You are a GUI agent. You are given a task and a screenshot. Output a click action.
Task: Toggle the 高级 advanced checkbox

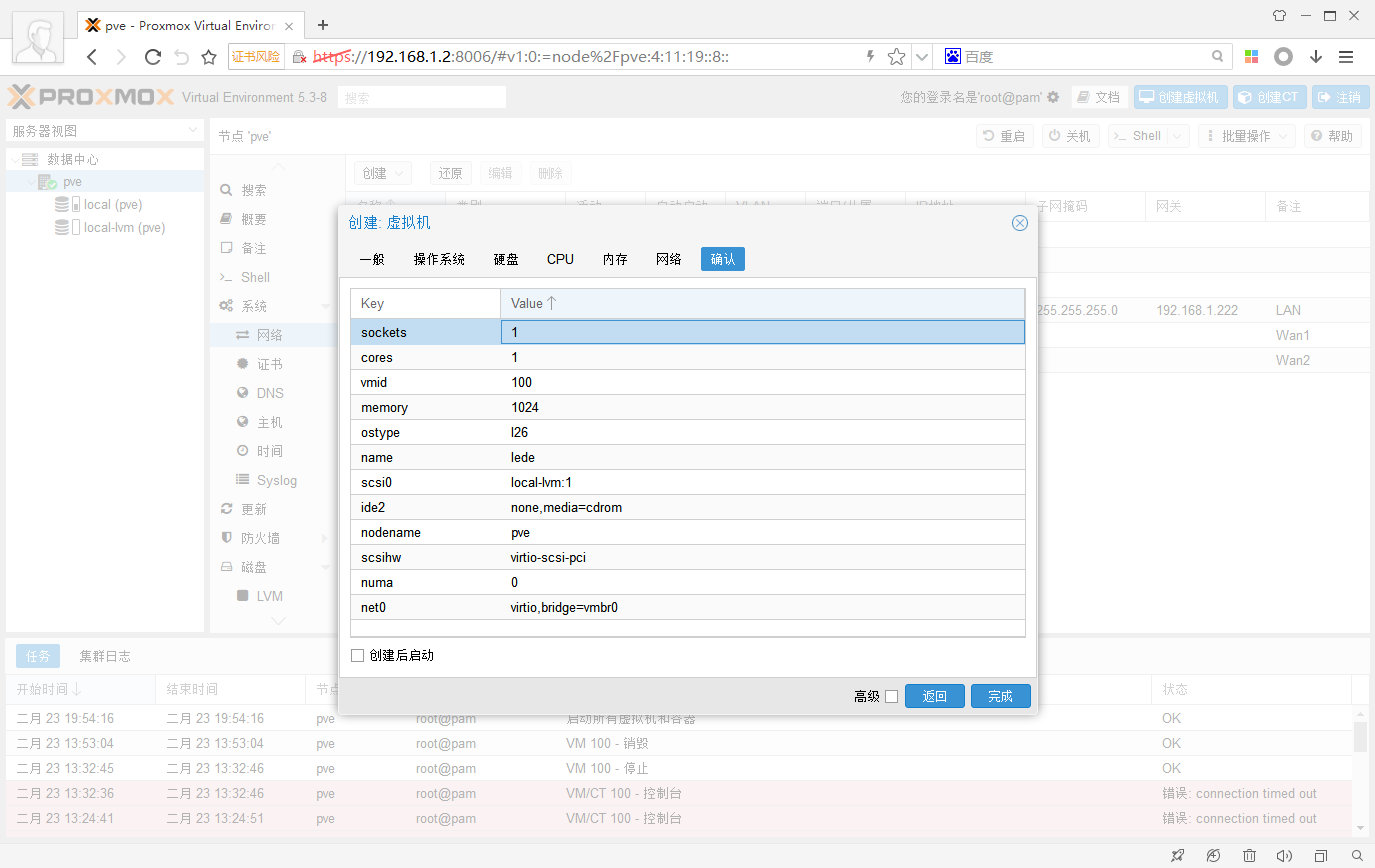click(892, 697)
